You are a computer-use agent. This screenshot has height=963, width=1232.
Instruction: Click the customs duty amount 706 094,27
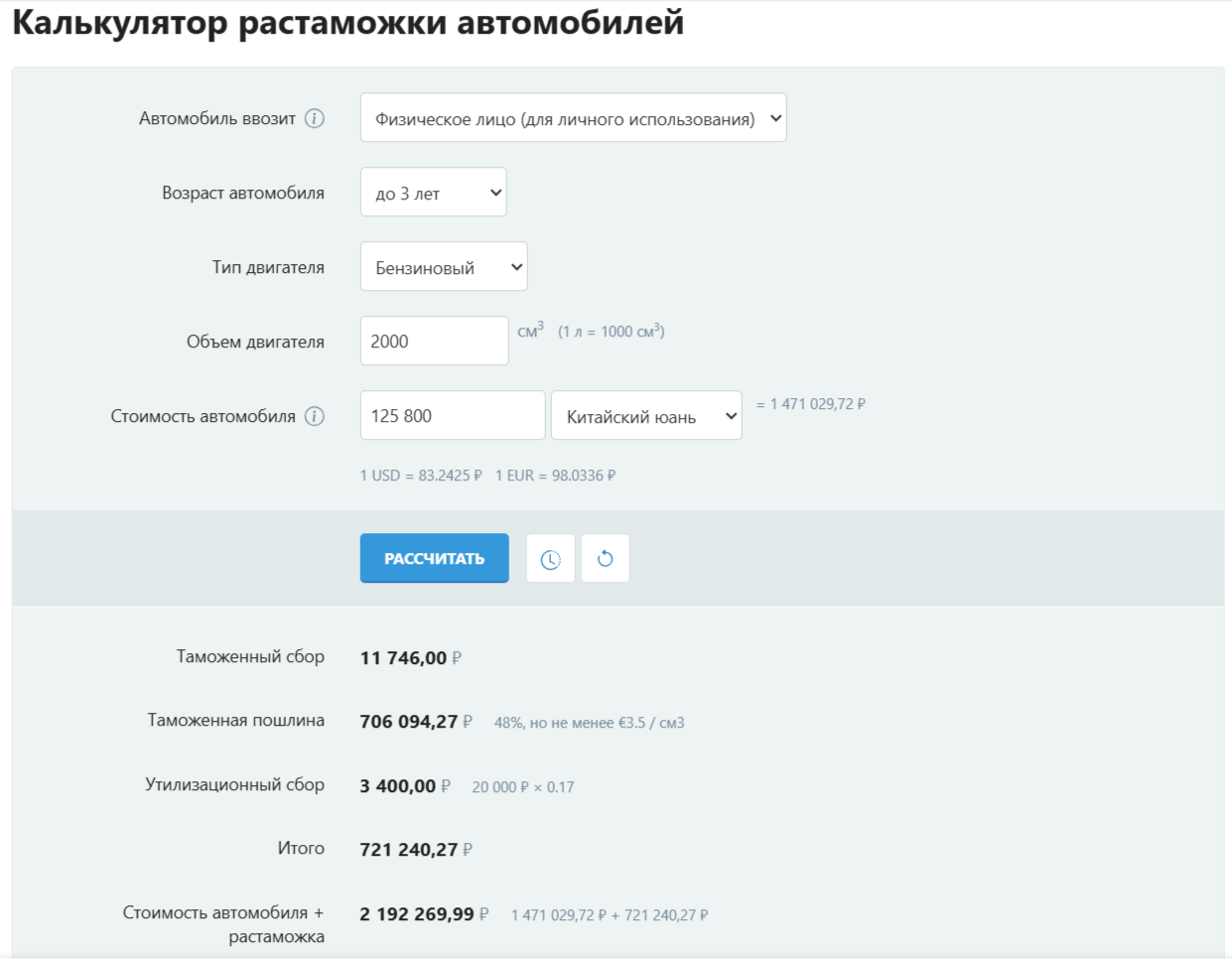point(409,722)
